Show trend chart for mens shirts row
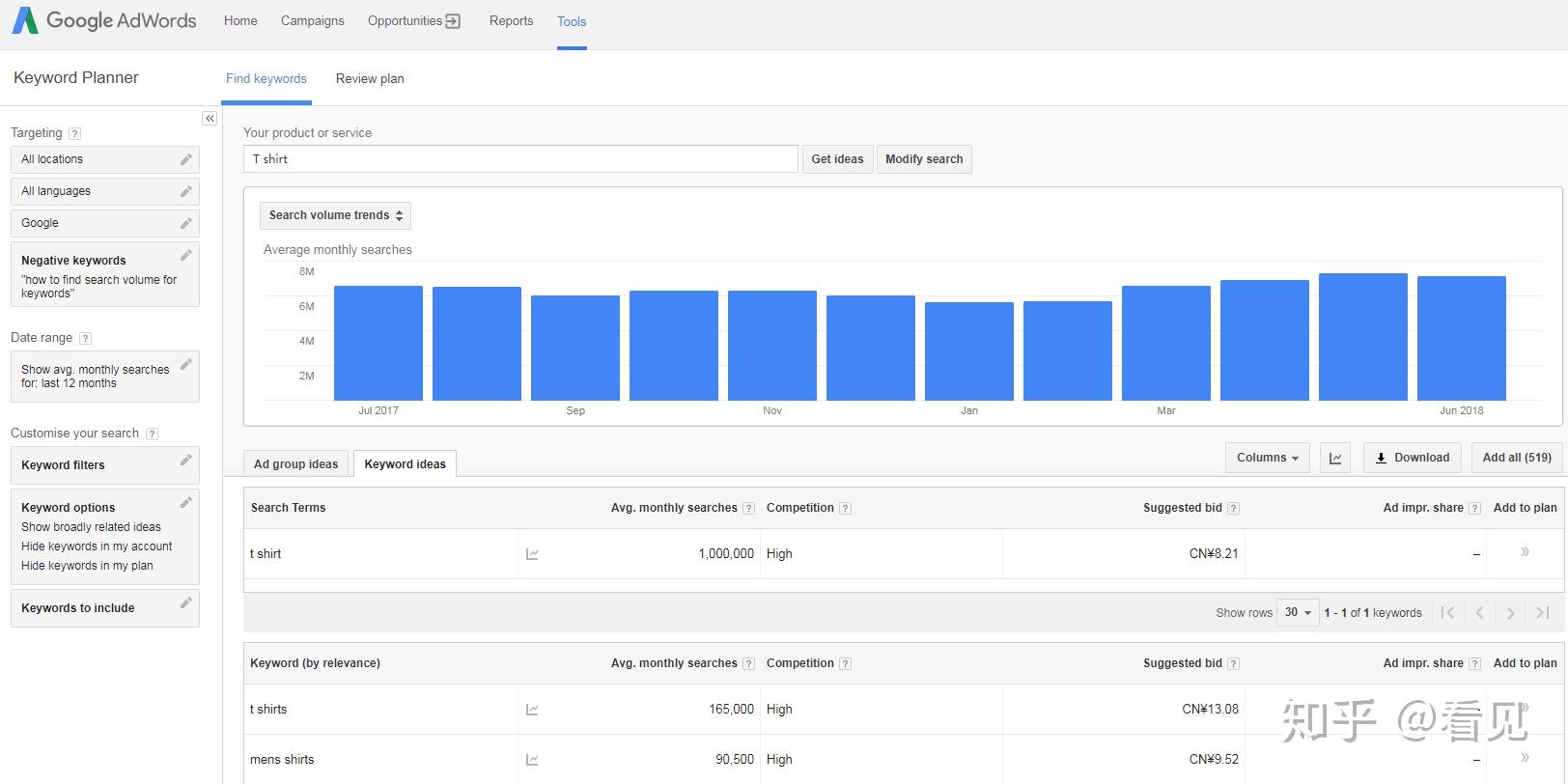Viewport: 1568px width, 784px height. tap(532, 760)
